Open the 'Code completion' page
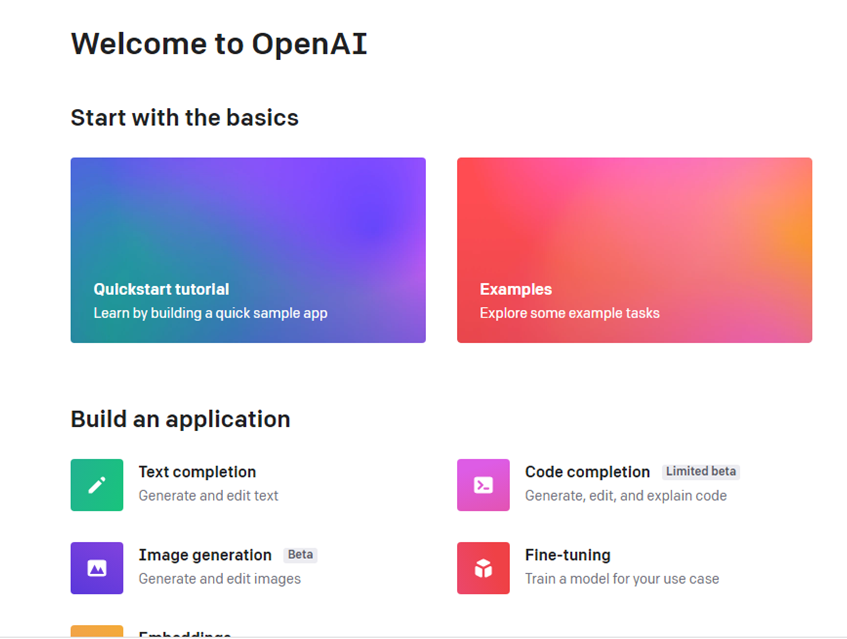This screenshot has width=847, height=639. [587, 472]
